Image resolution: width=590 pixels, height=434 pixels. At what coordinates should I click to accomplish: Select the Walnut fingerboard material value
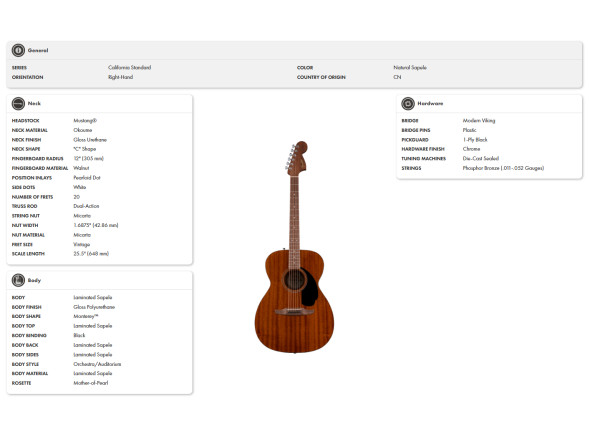(81, 168)
